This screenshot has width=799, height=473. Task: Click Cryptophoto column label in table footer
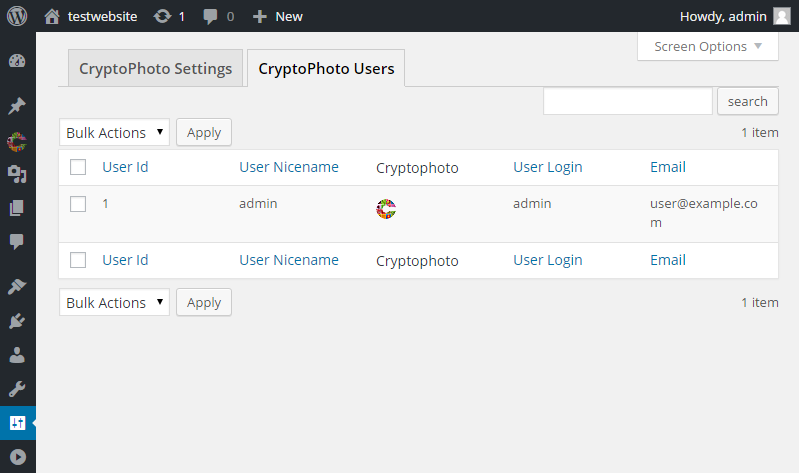[417, 261]
